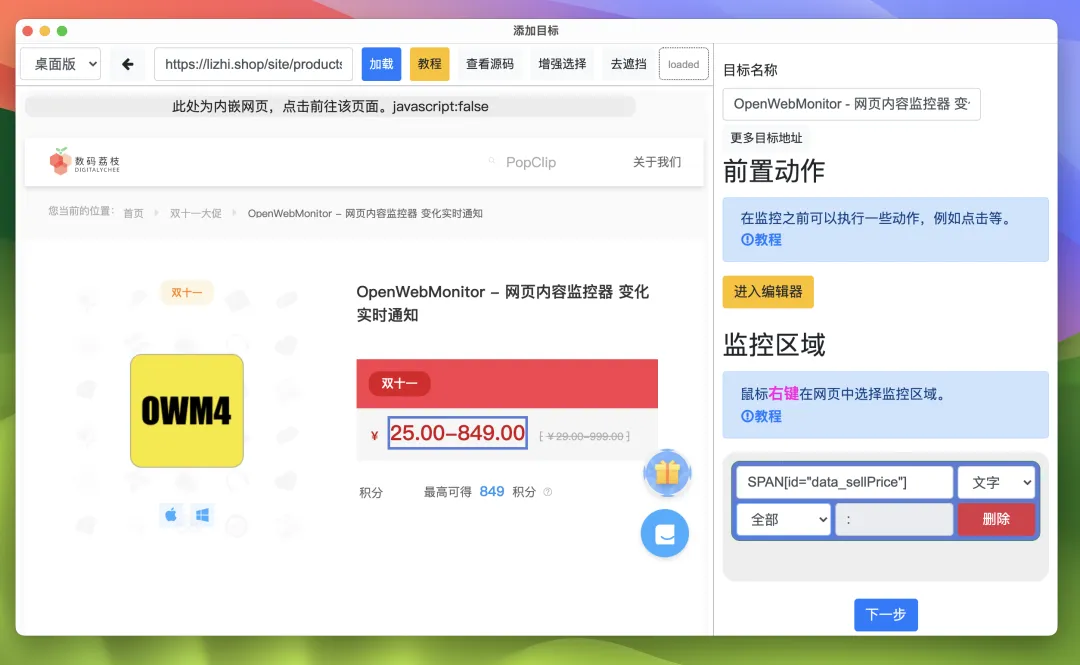Select the 增强选择 toolbar option

(562, 64)
